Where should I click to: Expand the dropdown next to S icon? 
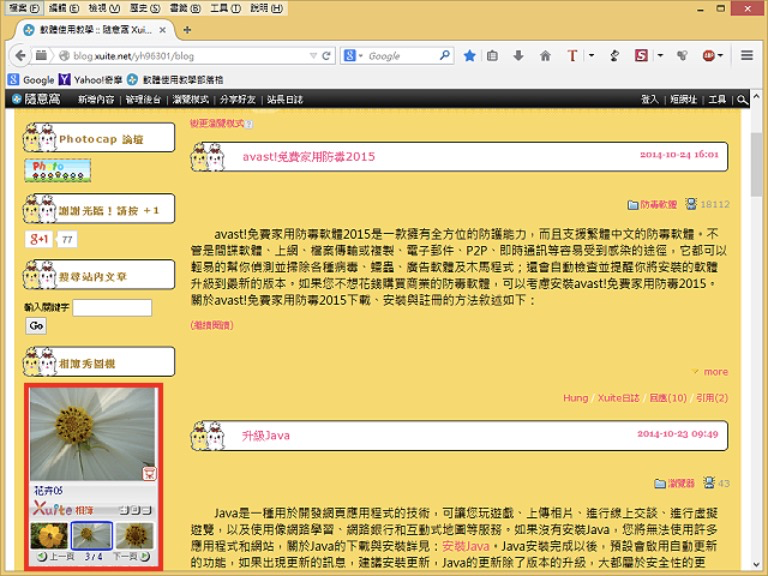660,55
